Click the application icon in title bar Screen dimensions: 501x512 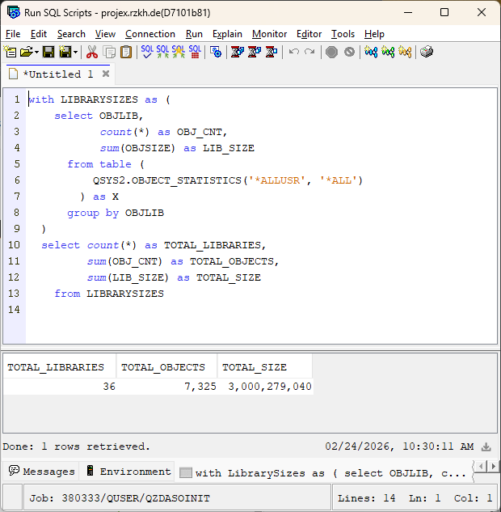coord(14,13)
